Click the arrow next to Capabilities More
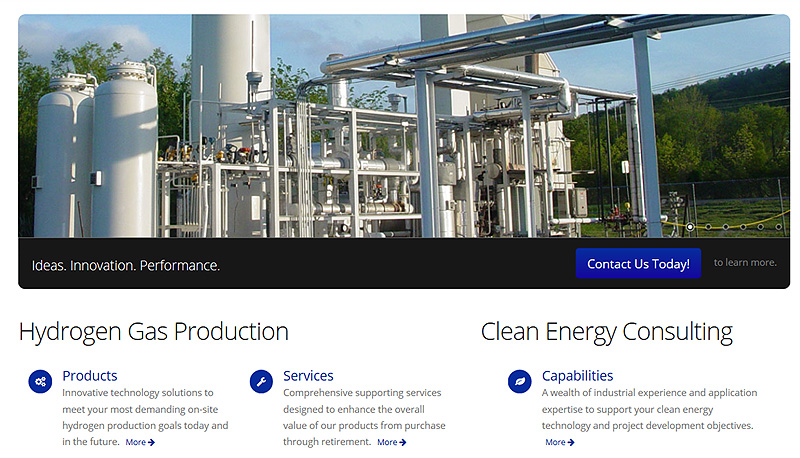Viewport: 800px width, 458px height. [x=571, y=443]
